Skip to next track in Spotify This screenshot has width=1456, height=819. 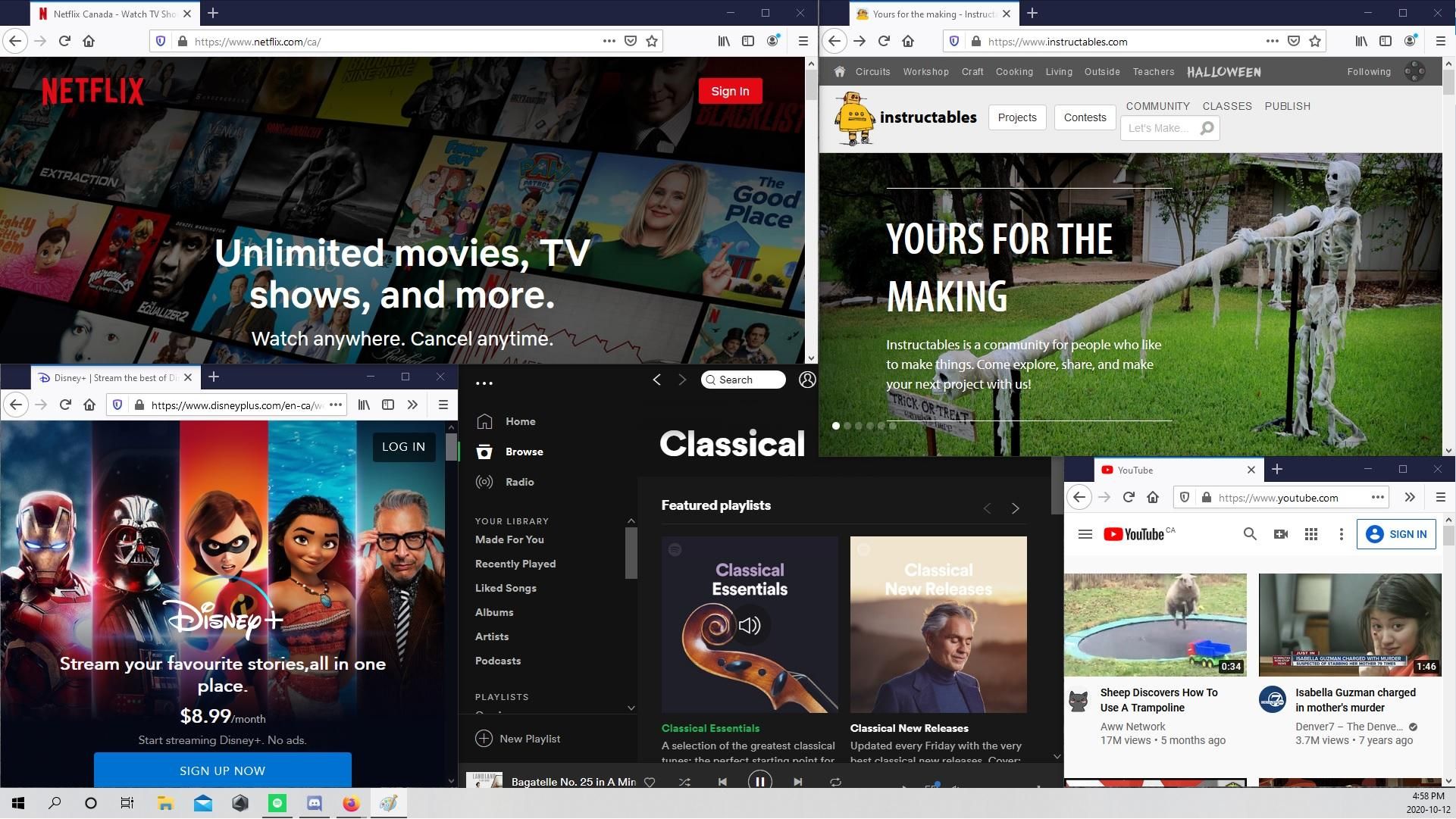tap(797, 782)
